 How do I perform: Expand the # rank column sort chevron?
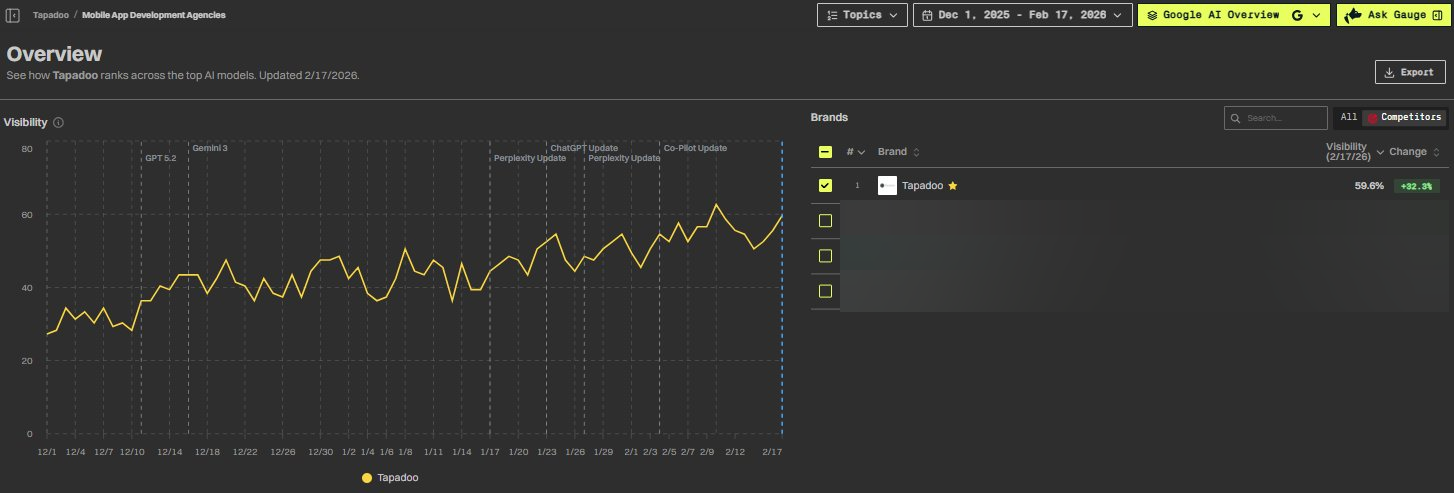[x=862, y=152]
